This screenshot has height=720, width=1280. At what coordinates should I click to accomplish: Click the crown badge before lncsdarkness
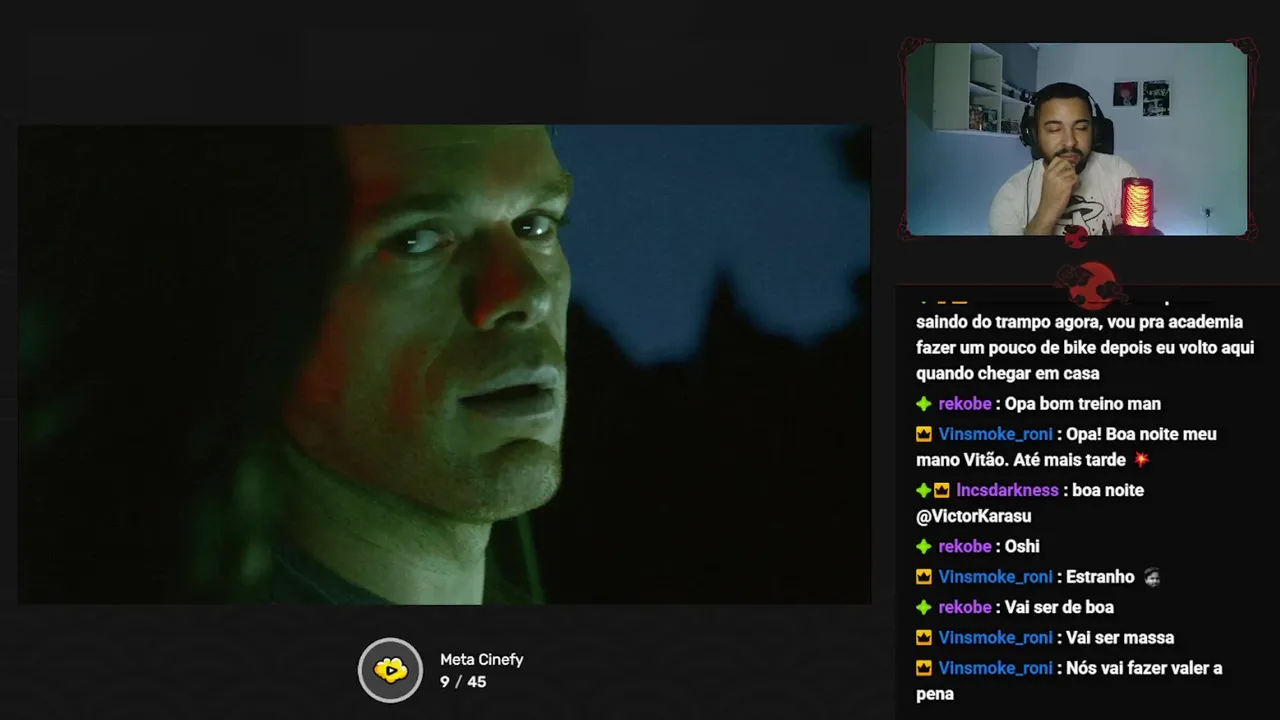[x=942, y=490]
